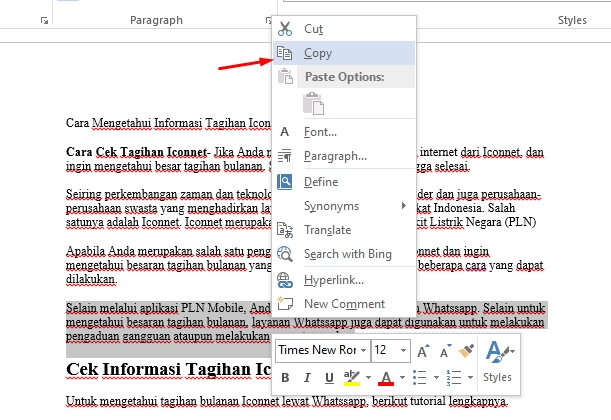
Task: Click the 'Cara Mengetahui Informasi Tagihan' title line
Action: 168,123
